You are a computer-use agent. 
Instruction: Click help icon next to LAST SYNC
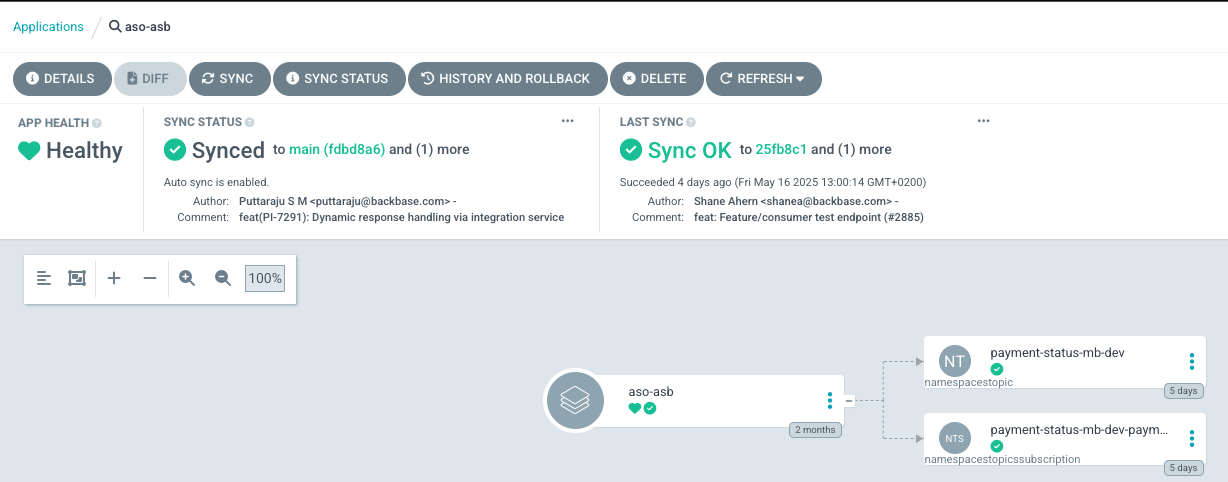pyautogui.click(x=691, y=122)
